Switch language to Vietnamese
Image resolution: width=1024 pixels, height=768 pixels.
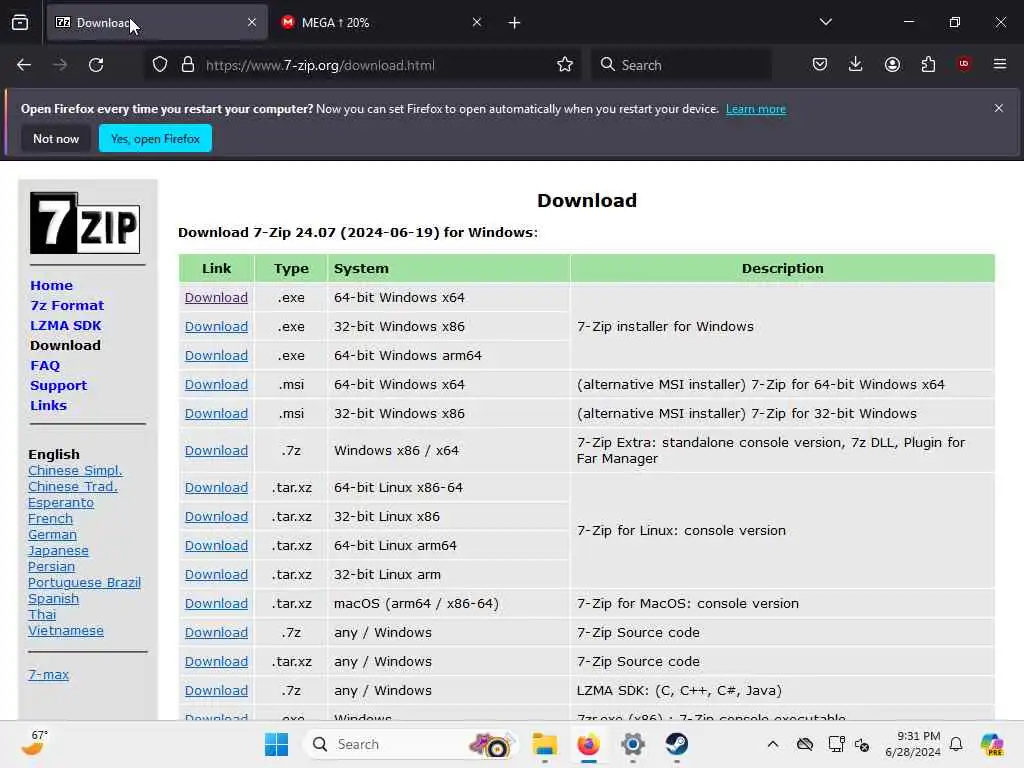(65, 631)
